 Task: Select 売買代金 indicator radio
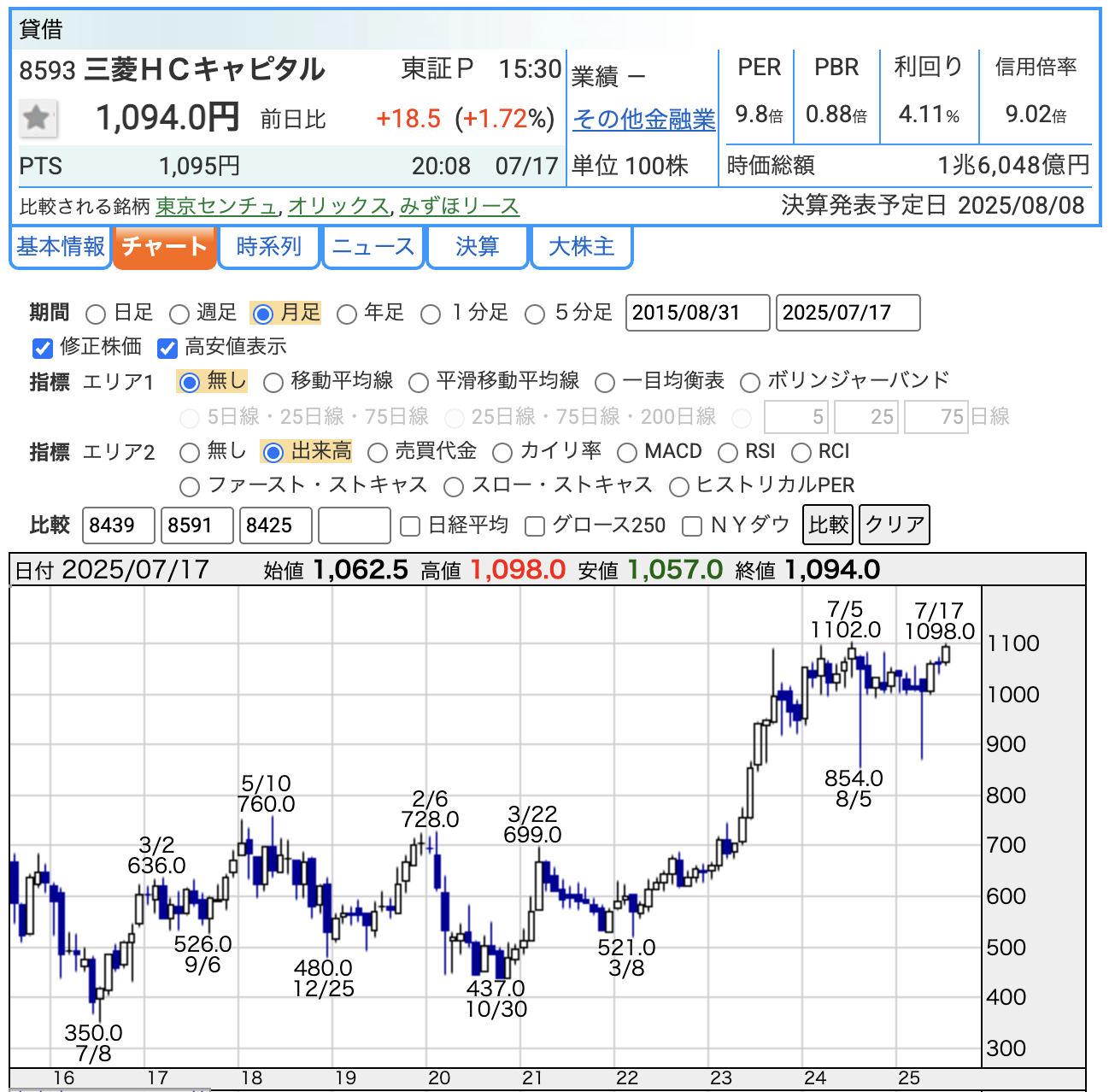pyautogui.click(x=377, y=453)
